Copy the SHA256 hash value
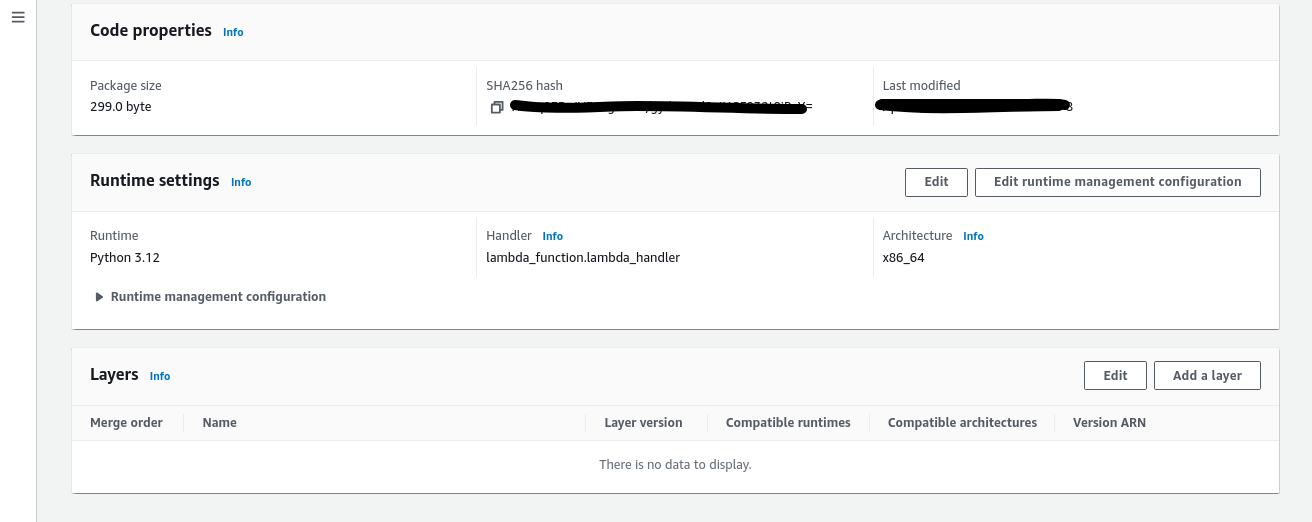 click(x=496, y=107)
